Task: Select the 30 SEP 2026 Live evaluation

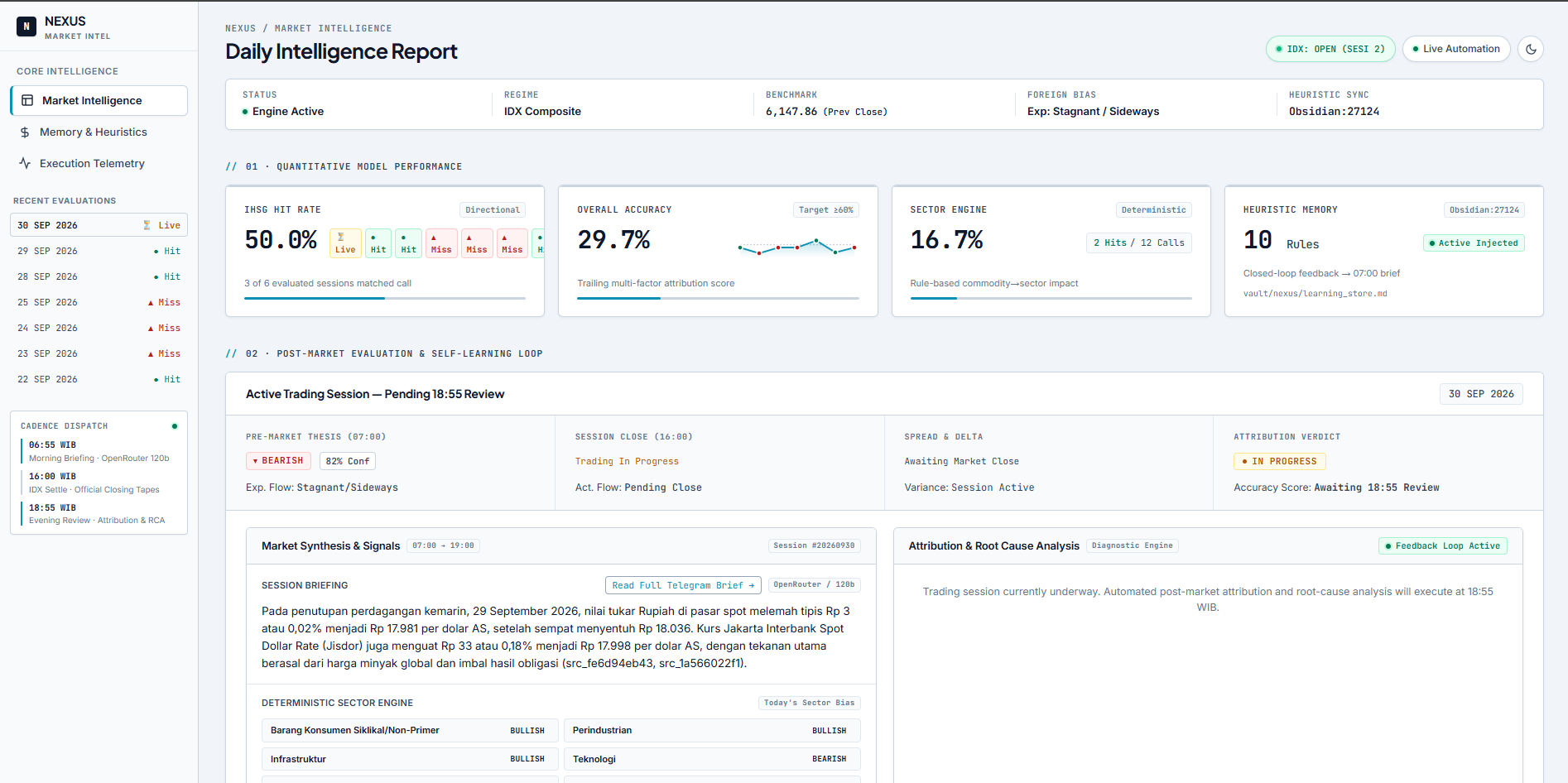Action: pos(99,225)
